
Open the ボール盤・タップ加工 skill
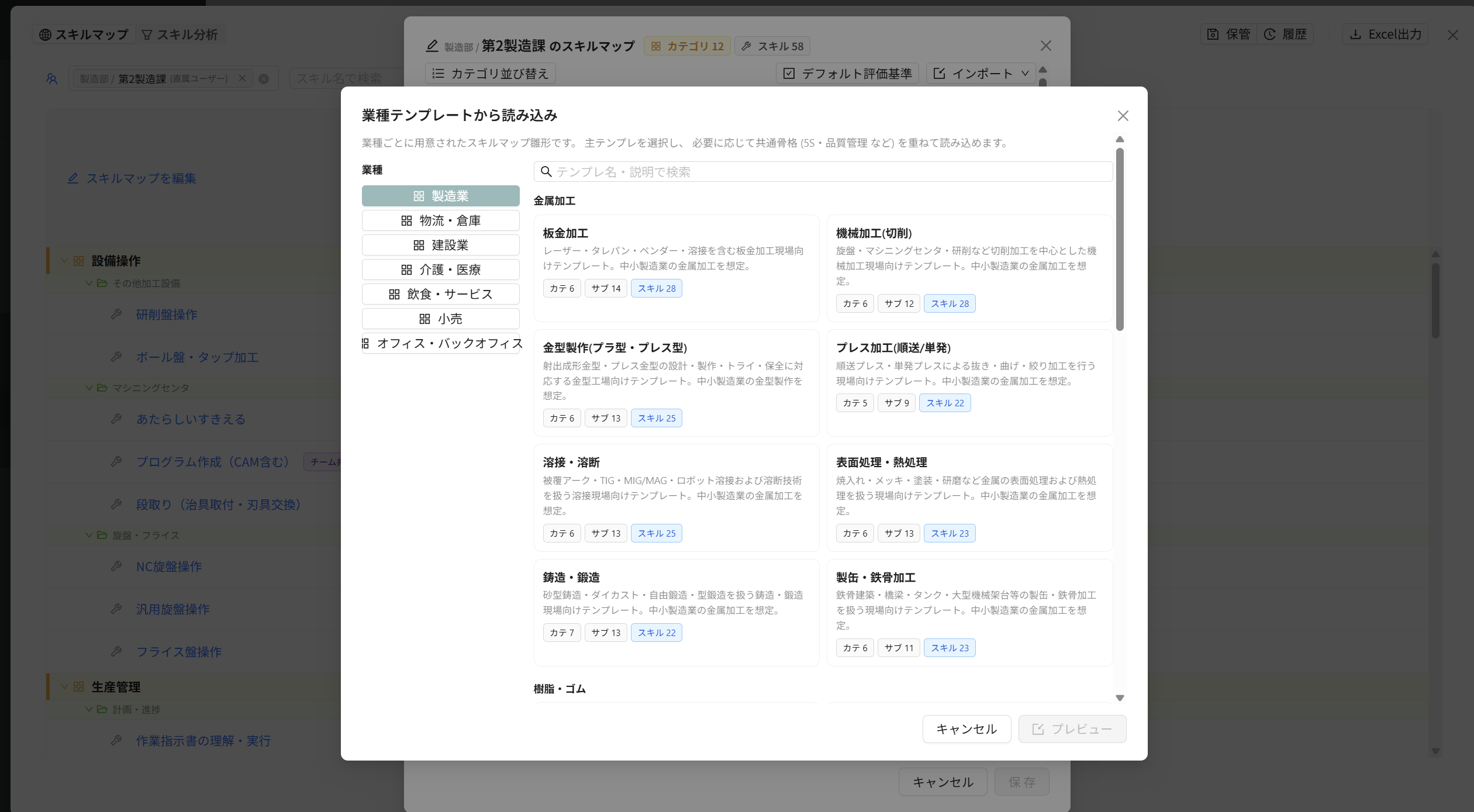(x=198, y=357)
